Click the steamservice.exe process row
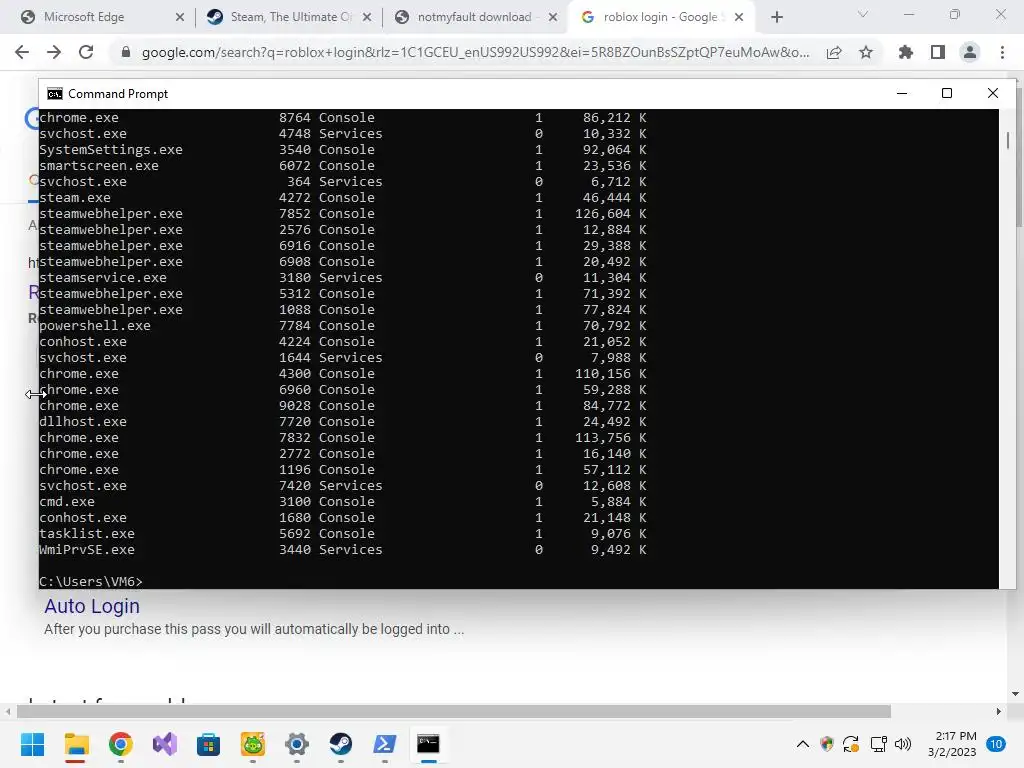 [x=342, y=278]
